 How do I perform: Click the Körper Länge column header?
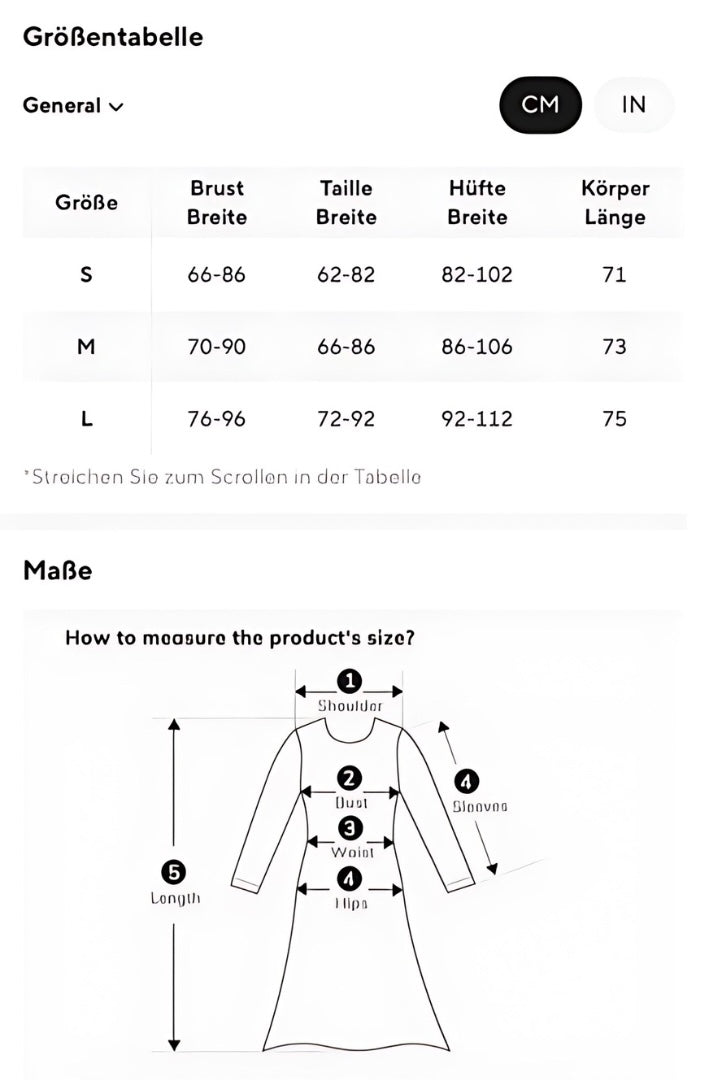tap(615, 202)
